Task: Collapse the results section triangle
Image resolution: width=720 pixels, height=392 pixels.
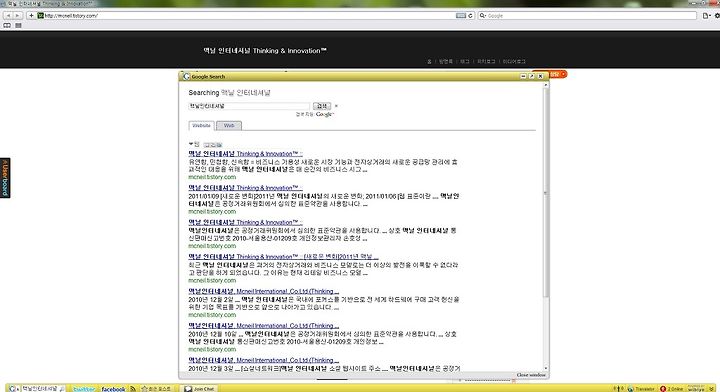Action: coord(191,144)
